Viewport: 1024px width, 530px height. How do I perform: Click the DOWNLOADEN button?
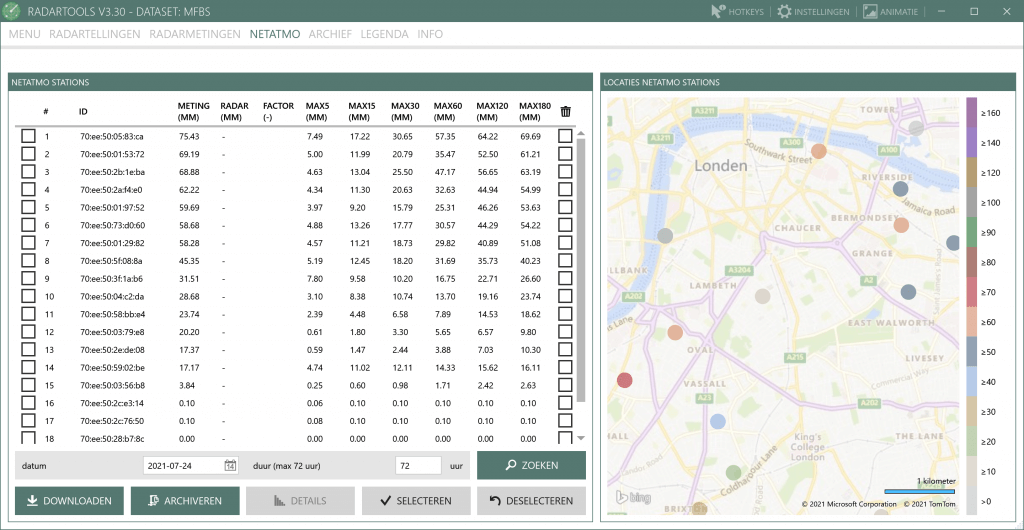pyautogui.click(x=70, y=501)
